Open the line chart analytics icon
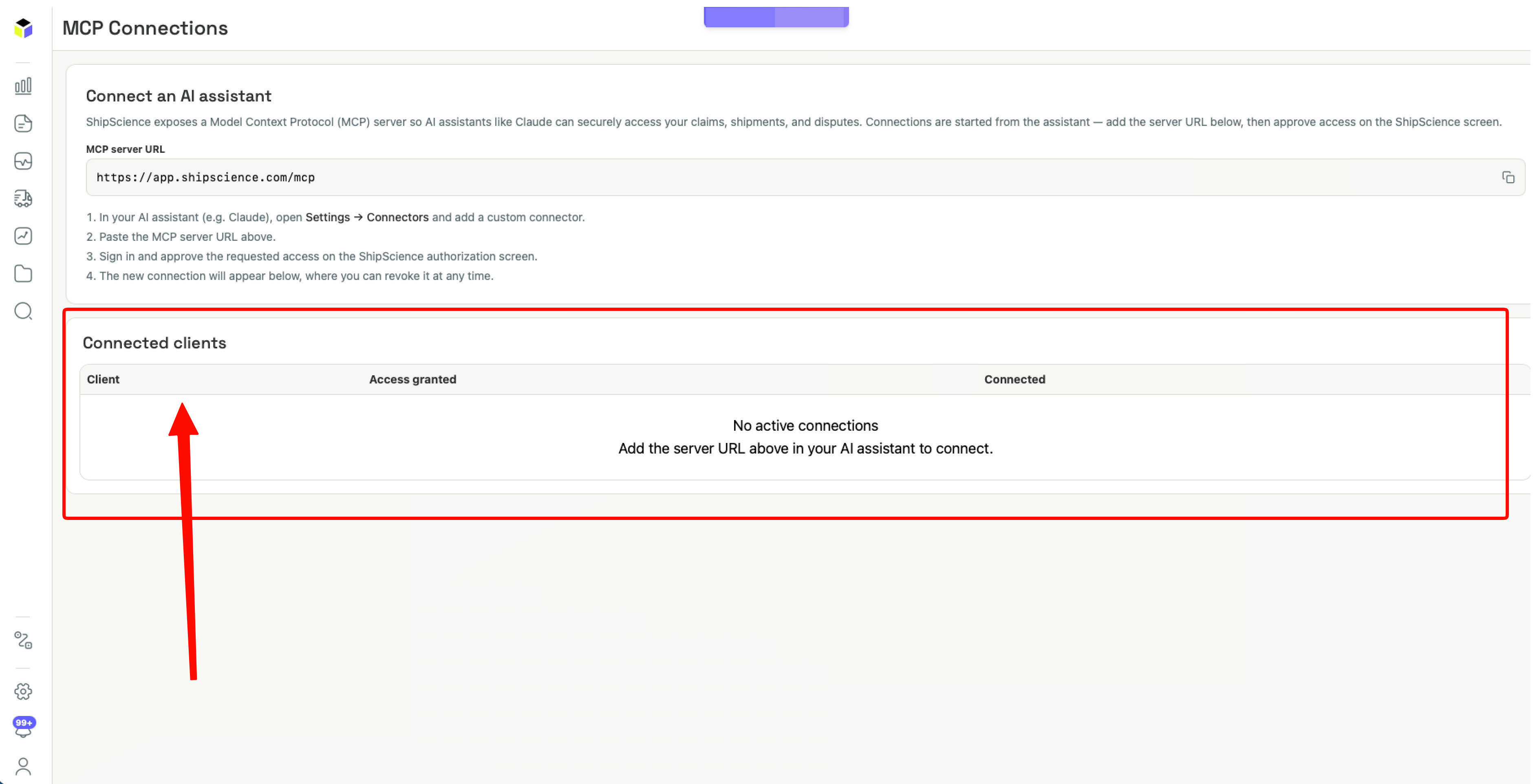 (x=23, y=236)
